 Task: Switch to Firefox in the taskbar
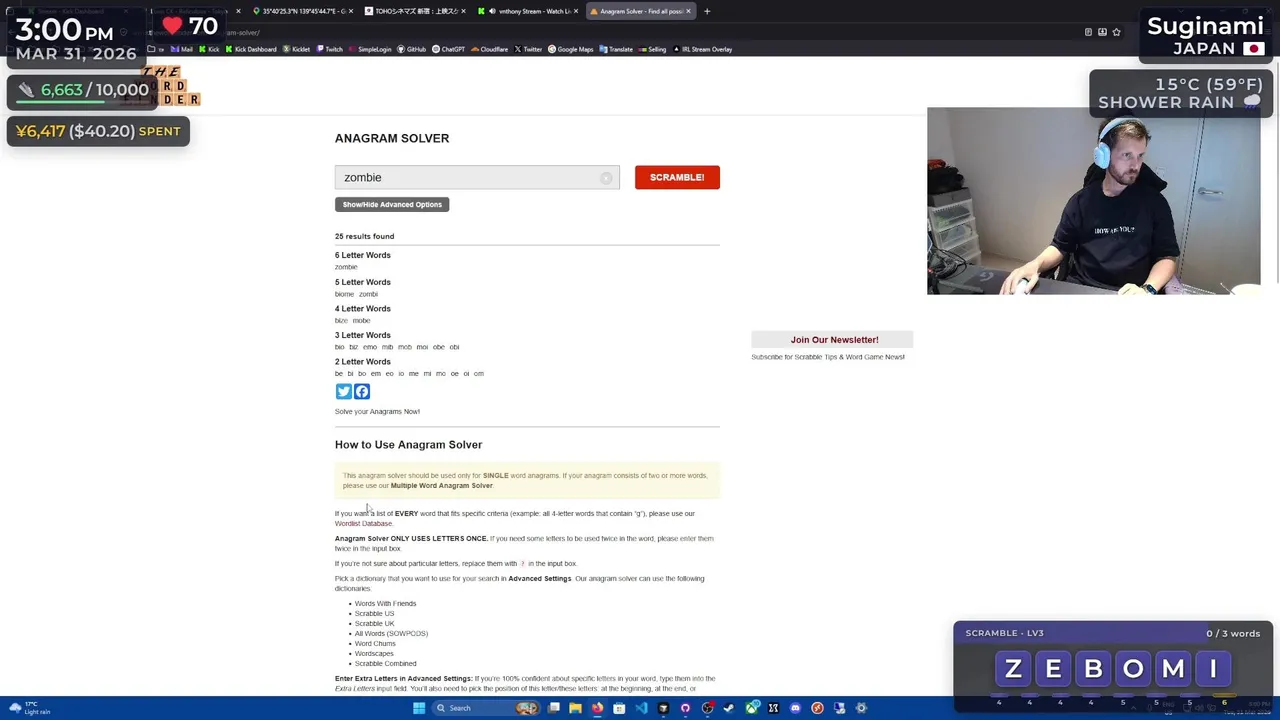pyautogui.click(x=598, y=708)
